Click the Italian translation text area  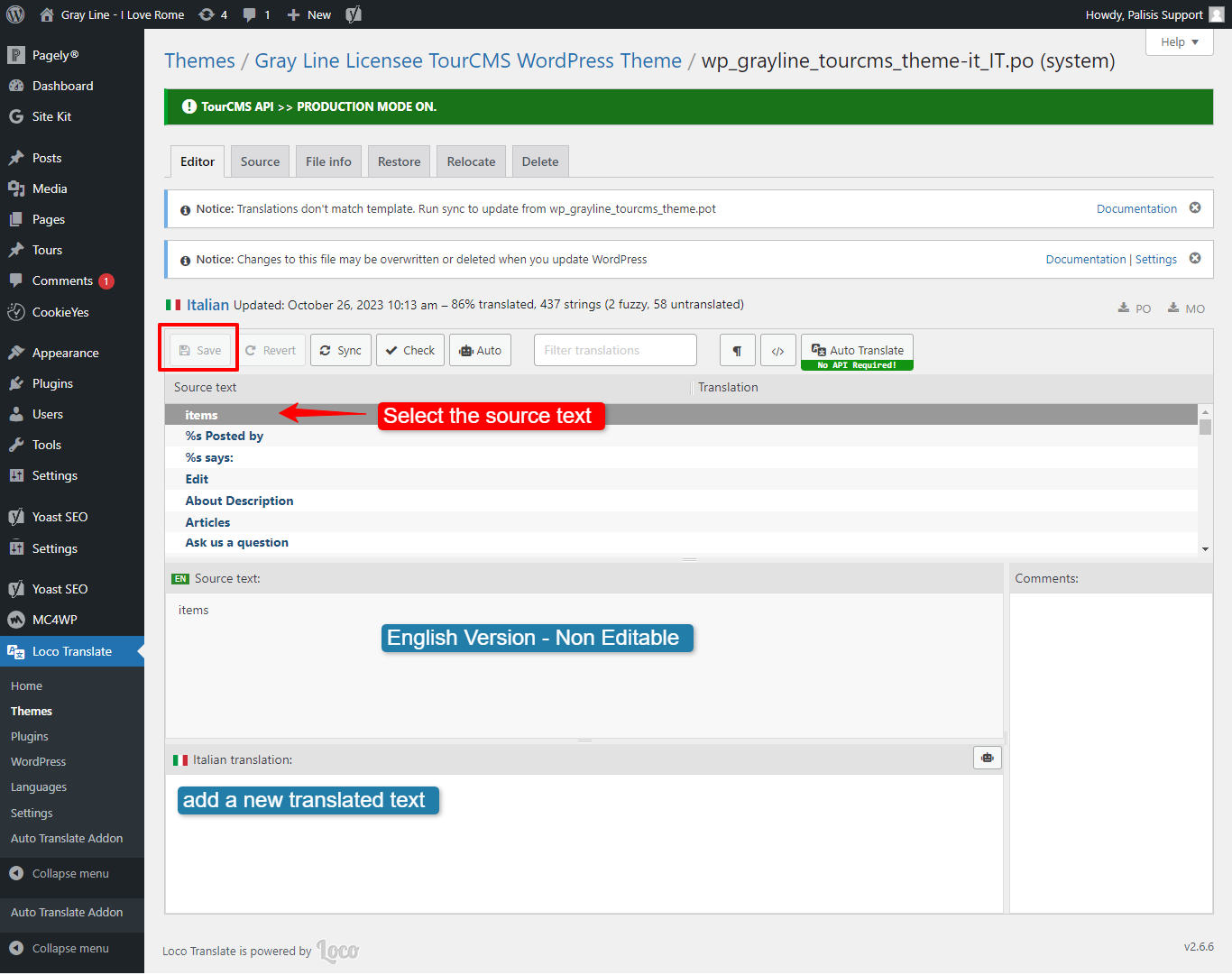point(584,843)
